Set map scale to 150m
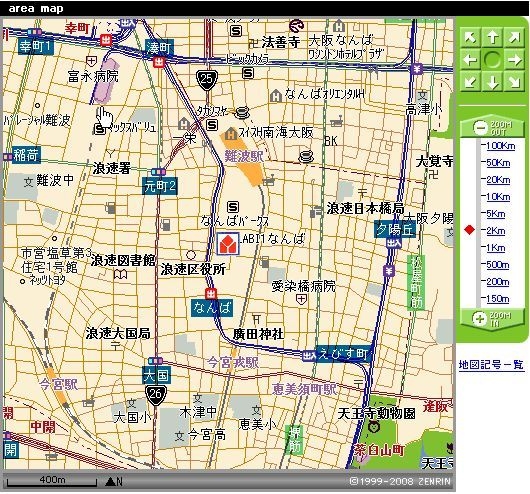The height and width of the screenshot is (494, 530). point(498,299)
